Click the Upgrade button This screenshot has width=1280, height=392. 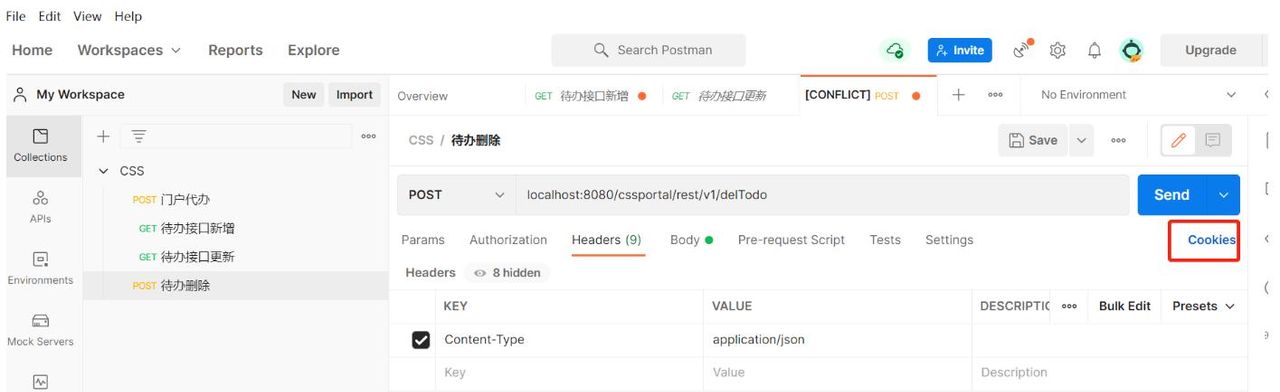point(1210,50)
